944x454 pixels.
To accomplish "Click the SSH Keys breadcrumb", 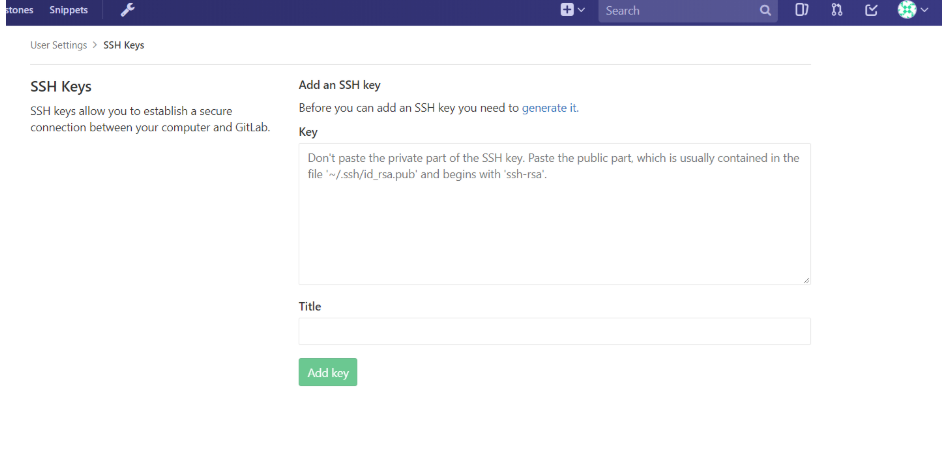I will pos(124,45).
